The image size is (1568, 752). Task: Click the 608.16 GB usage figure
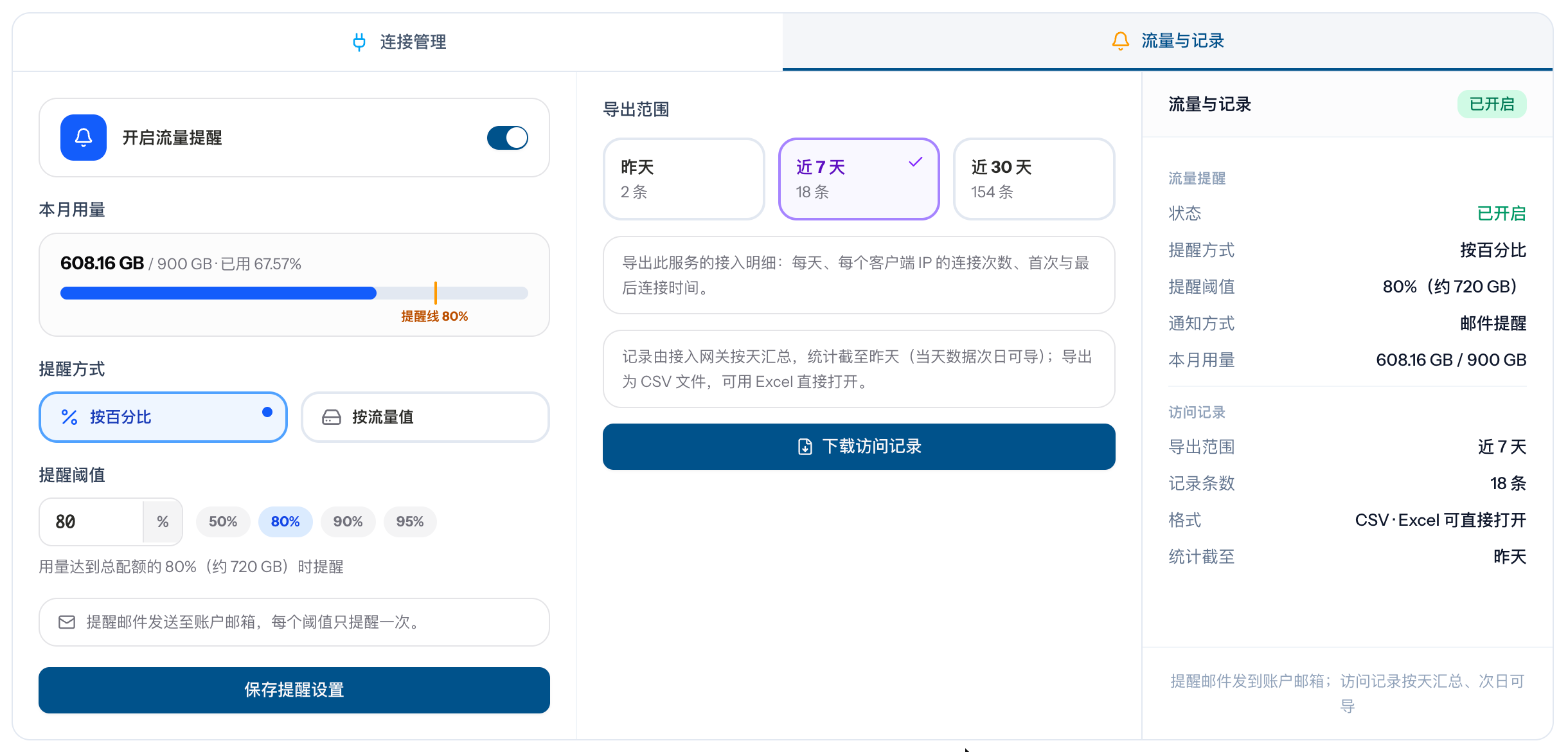(x=102, y=263)
